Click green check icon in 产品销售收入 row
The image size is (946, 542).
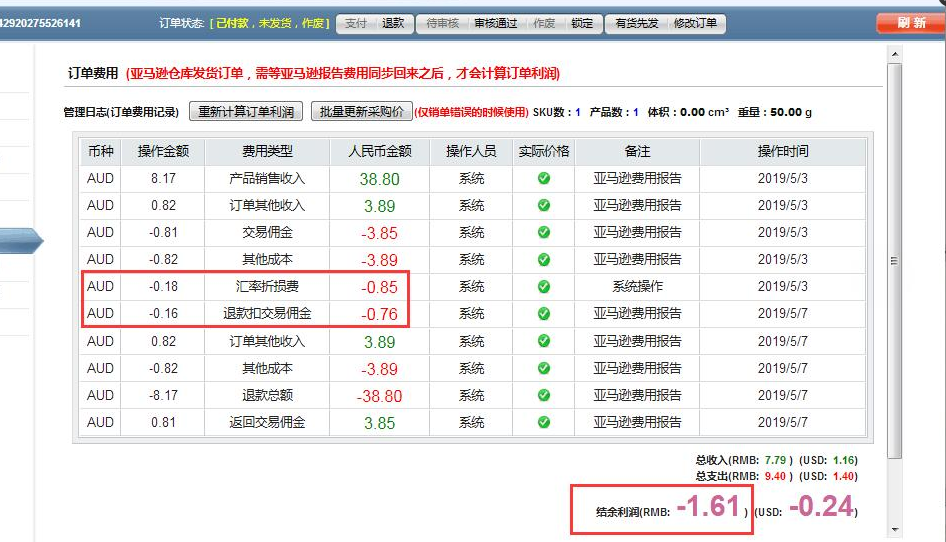pos(544,178)
